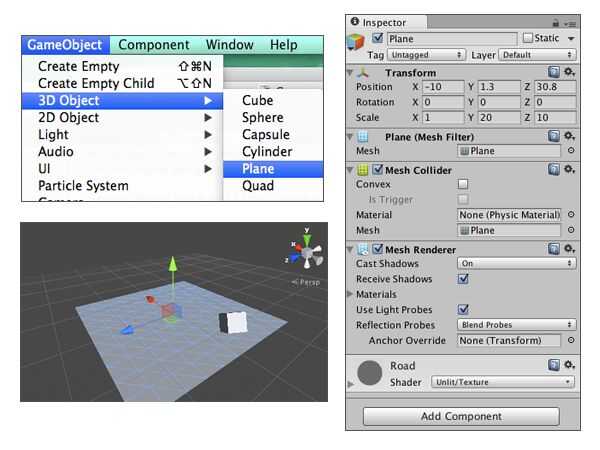Viewport: 600px width, 450px height.
Task: Click the Transform component axes icon
Action: coord(363,72)
